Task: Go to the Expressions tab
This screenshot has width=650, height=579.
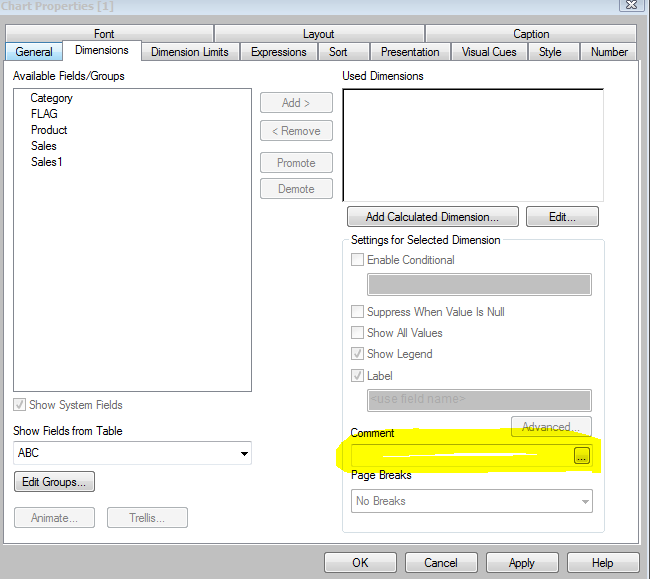Action: (279, 52)
